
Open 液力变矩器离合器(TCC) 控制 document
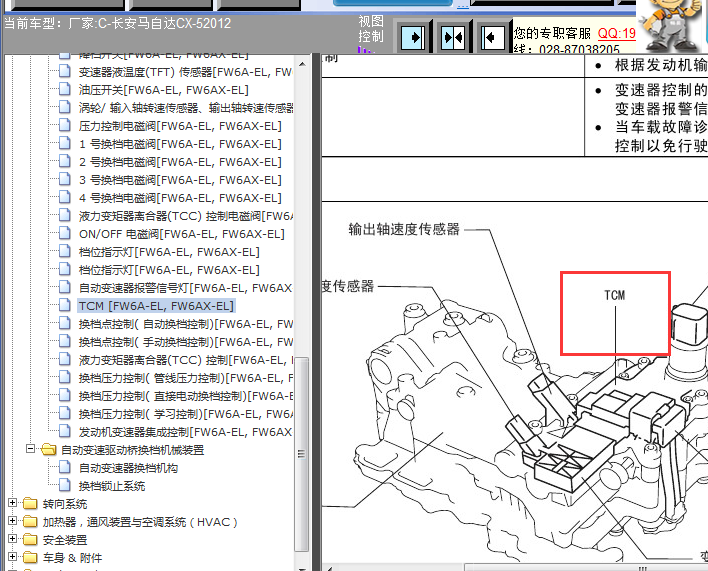(x=186, y=360)
